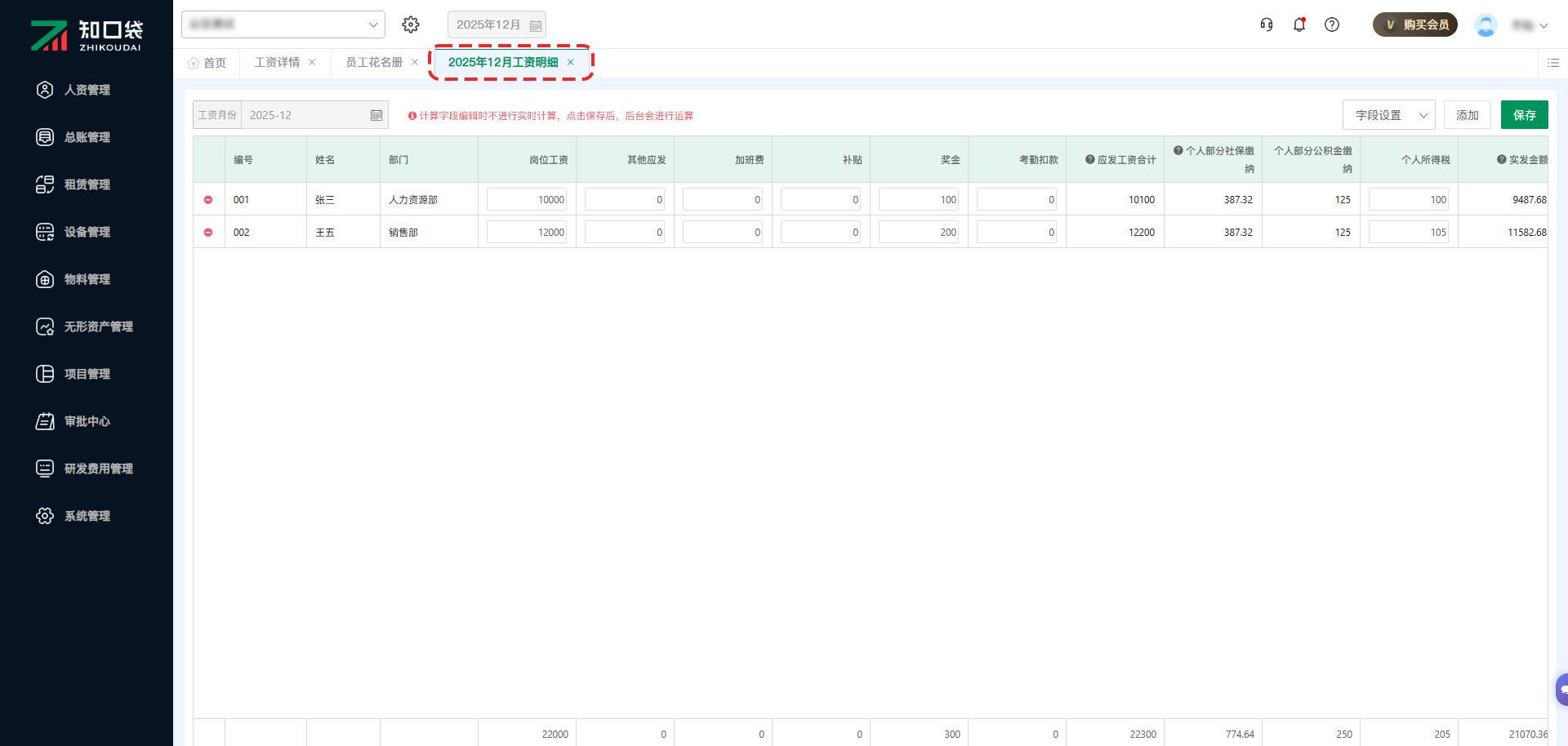Edit 奖金 field for 王五
The height and width of the screenshot is (746, 1568).
pos(919,233)
